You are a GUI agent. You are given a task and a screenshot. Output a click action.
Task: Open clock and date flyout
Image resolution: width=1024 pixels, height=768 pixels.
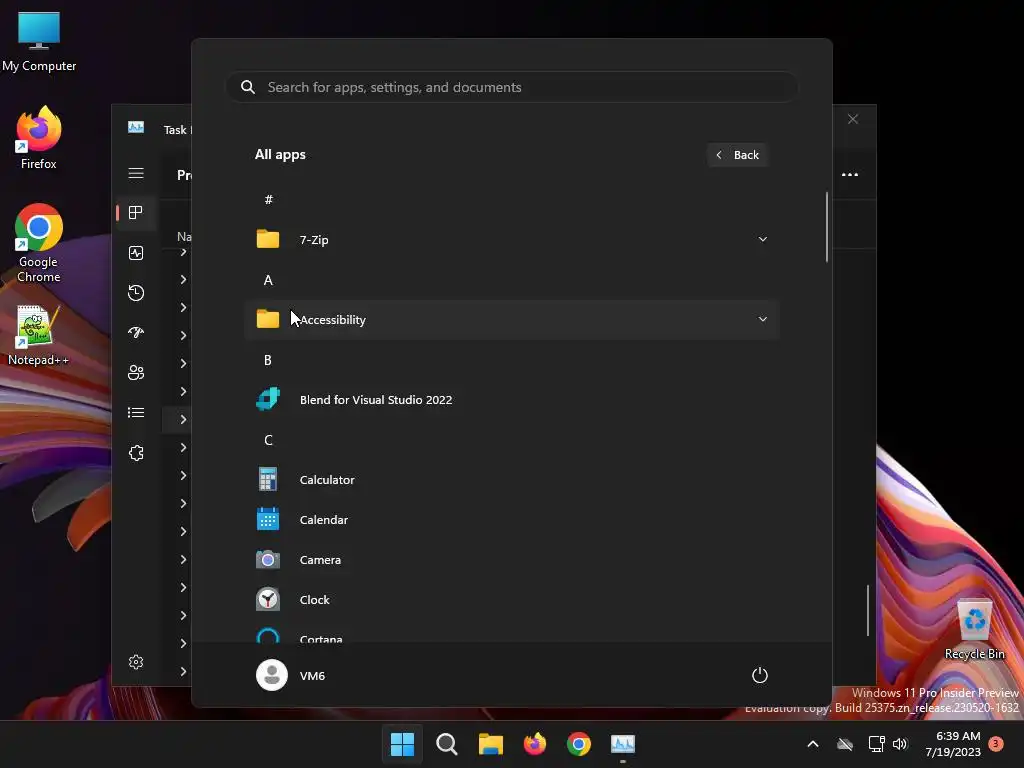click(953, 744)
